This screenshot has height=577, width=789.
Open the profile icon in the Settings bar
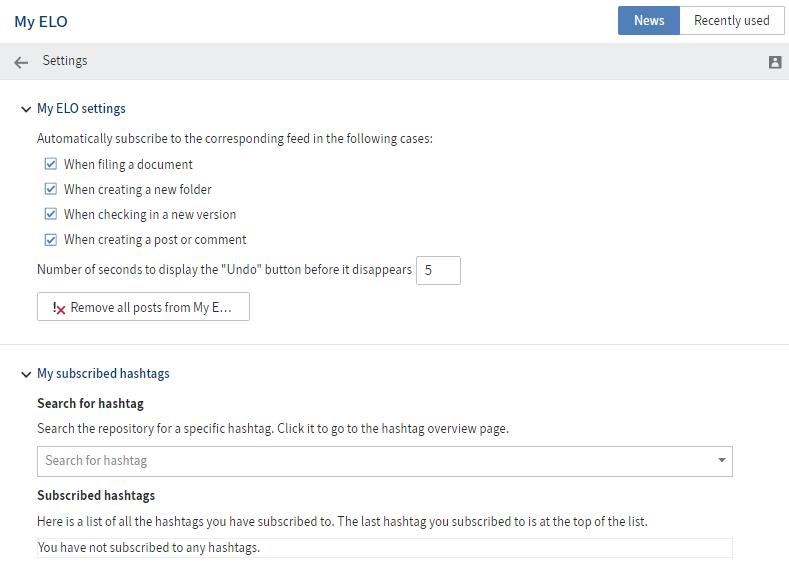[x=775, y=62]
